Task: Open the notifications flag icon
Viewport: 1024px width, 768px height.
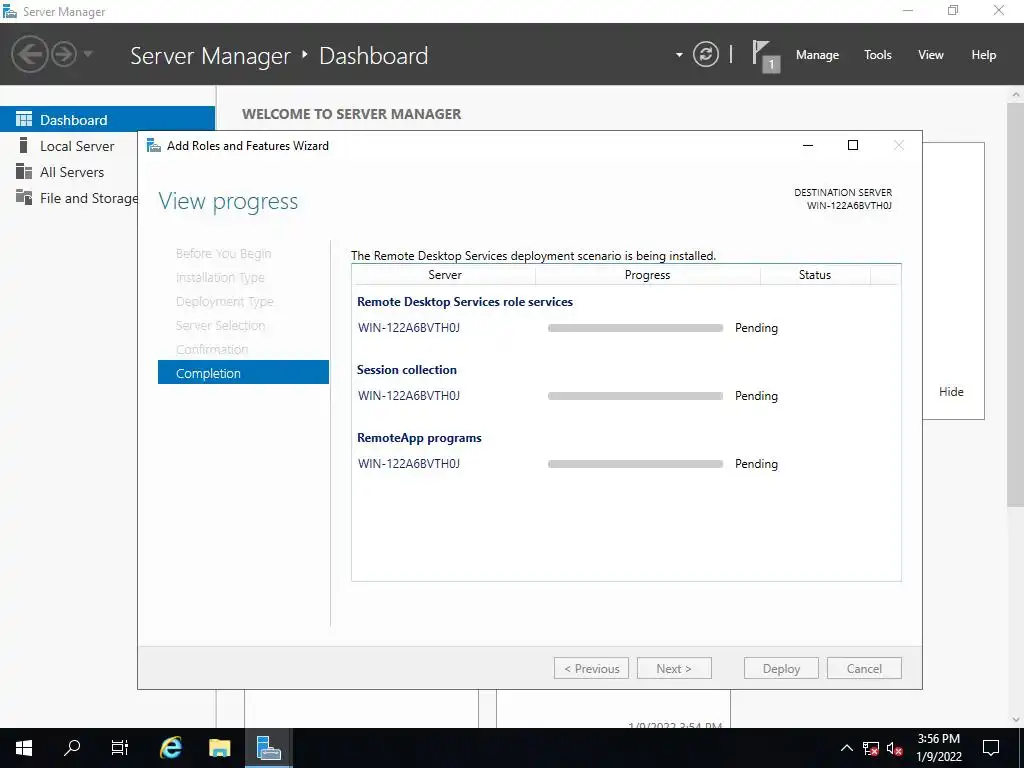Action: [765, 56]
